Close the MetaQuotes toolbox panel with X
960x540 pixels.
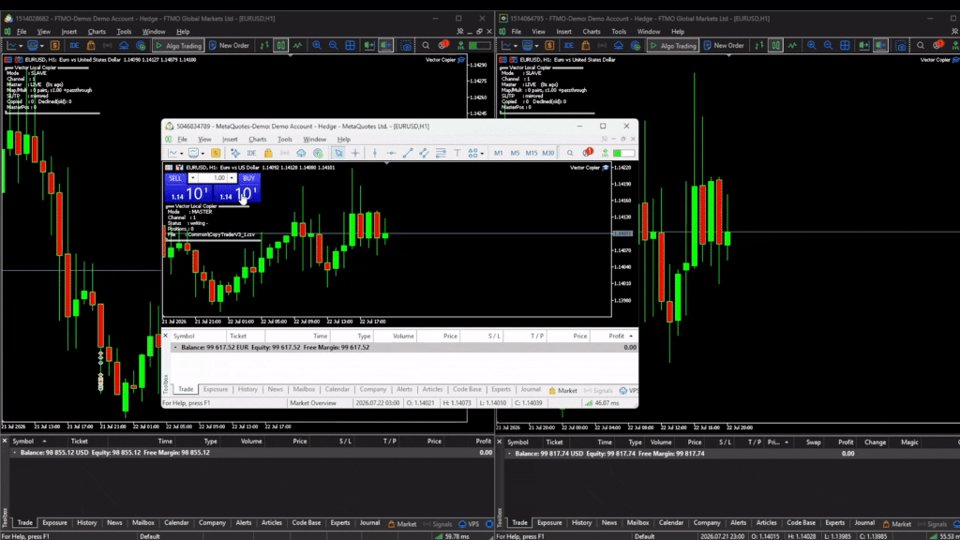(165, 336)
